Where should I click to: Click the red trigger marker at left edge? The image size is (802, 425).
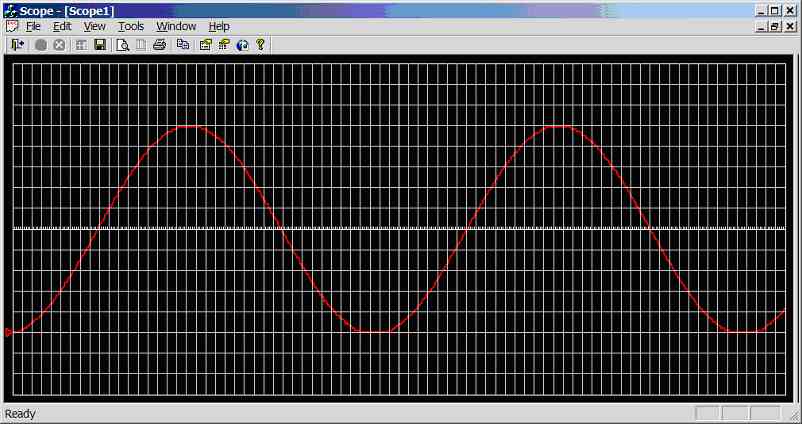[9, 332]
